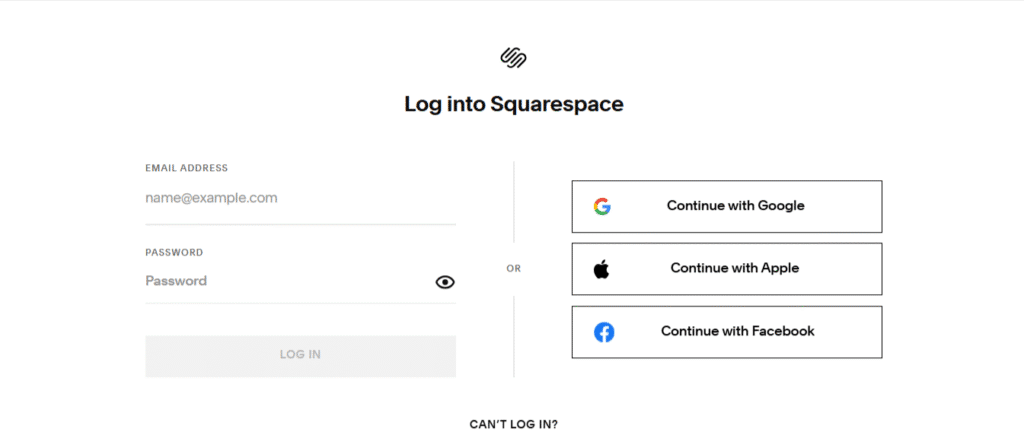Select the Continue with Facebook button
The image size is (1024, 432).
pyautogui.click(x=726, y=332)
